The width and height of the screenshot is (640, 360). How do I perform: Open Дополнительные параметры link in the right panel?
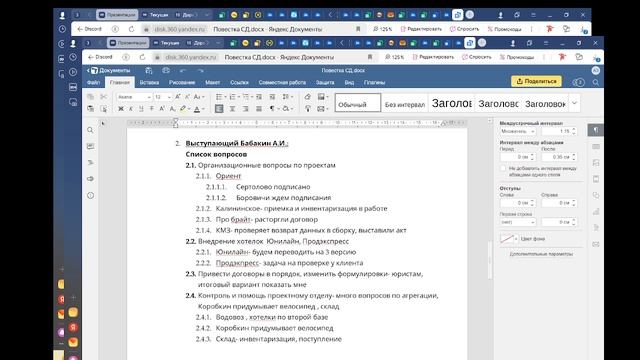[541, 254]
